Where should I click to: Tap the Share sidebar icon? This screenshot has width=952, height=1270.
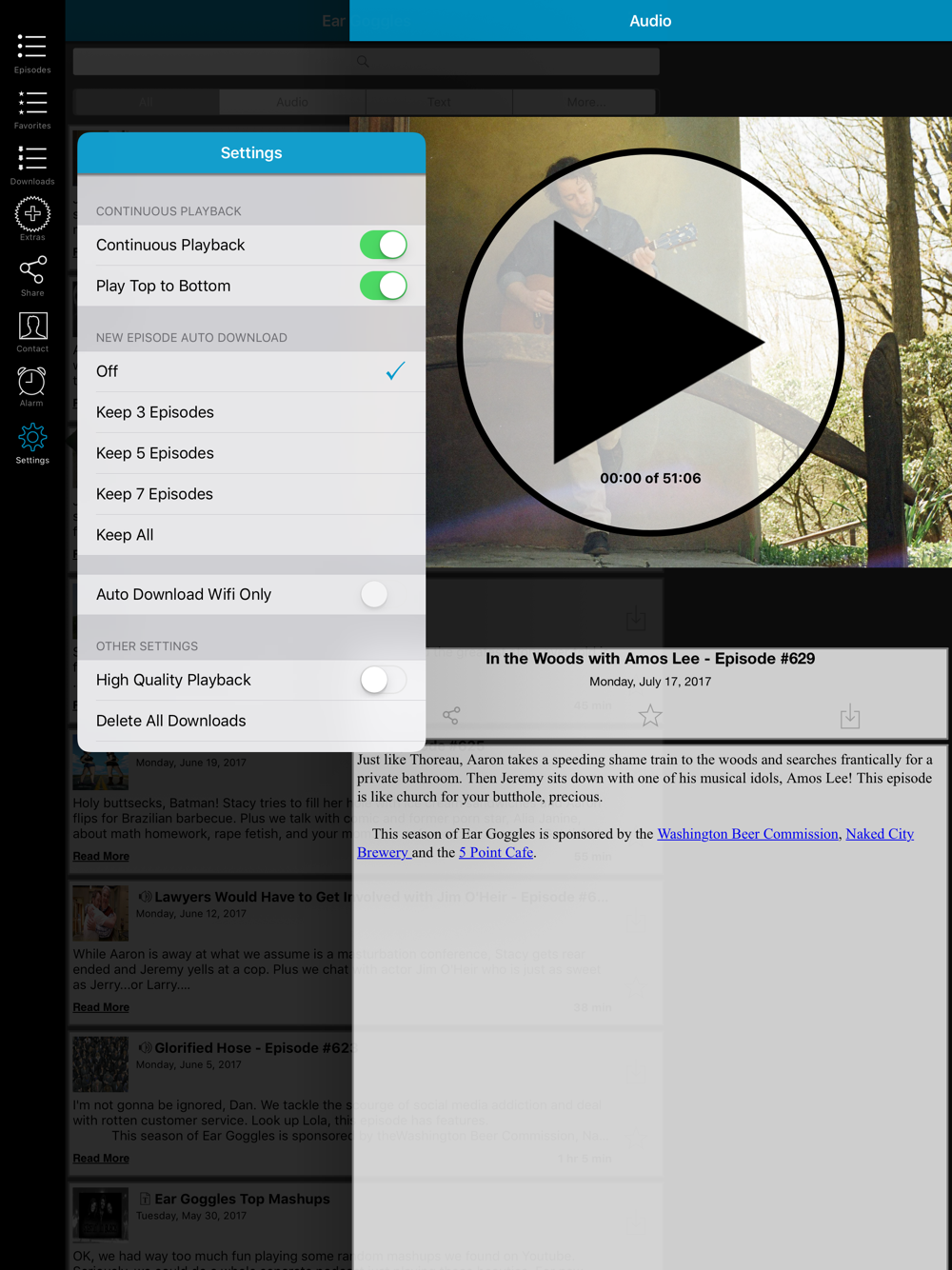(x=31, y=276)
